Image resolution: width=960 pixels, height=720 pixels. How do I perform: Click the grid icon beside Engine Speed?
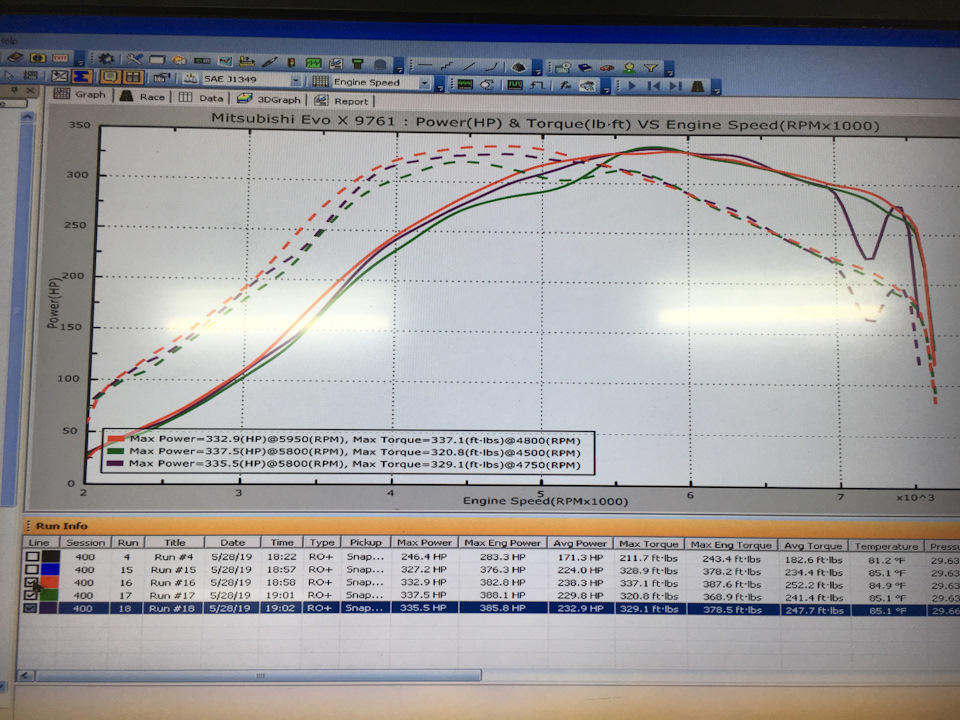tap(320, 81)
